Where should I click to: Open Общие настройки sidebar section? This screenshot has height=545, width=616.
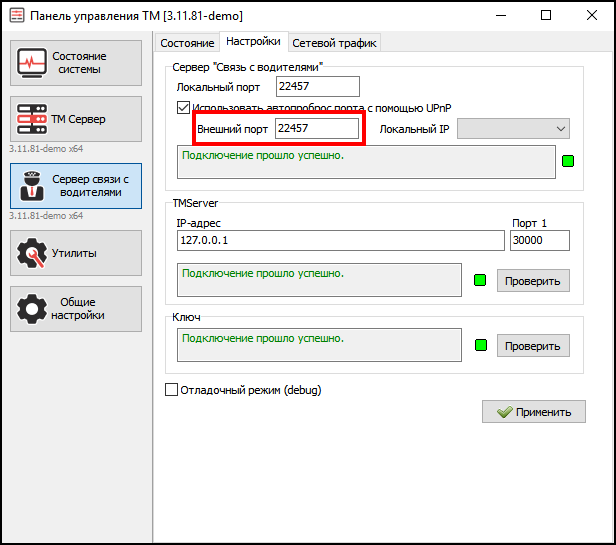[76, 309]
